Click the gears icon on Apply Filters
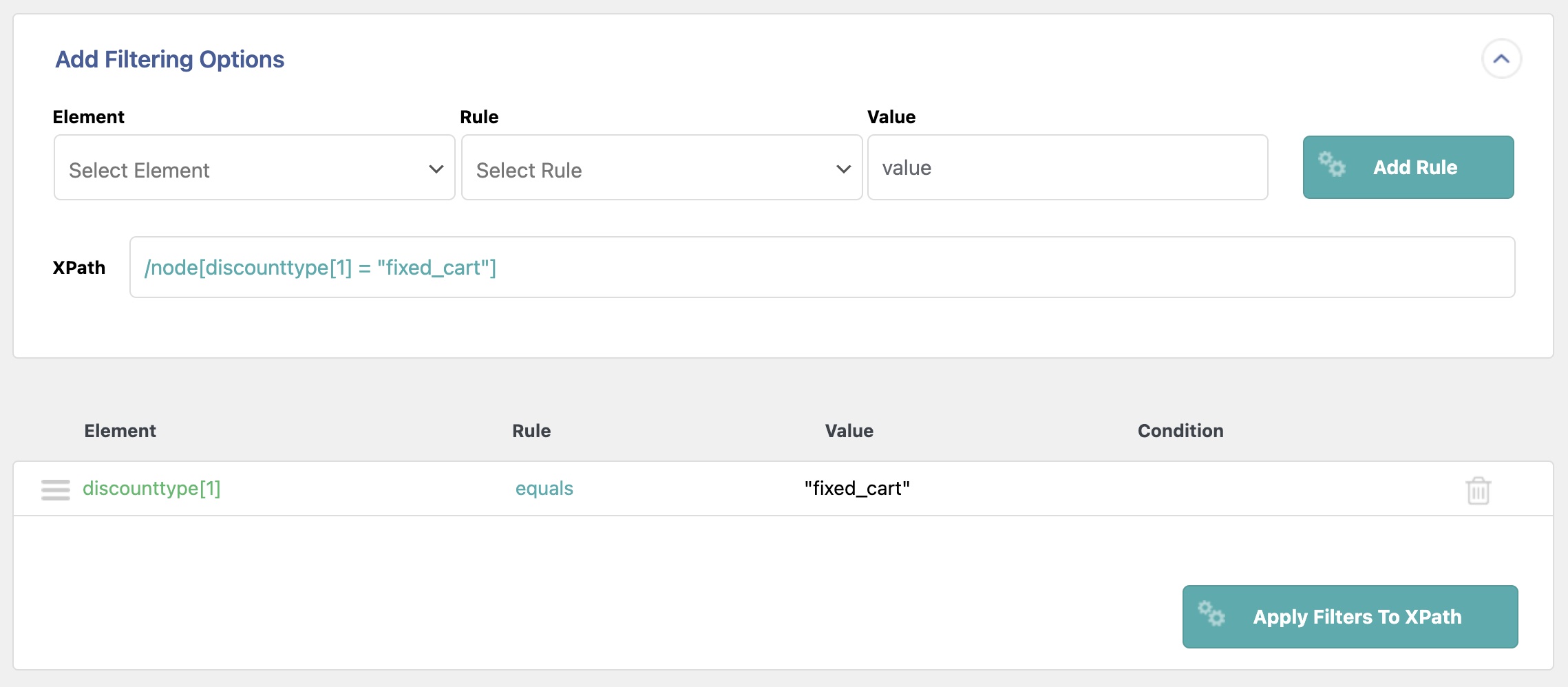The height and width of the screenshot is (687, 1568). (x=1211, y=613)
